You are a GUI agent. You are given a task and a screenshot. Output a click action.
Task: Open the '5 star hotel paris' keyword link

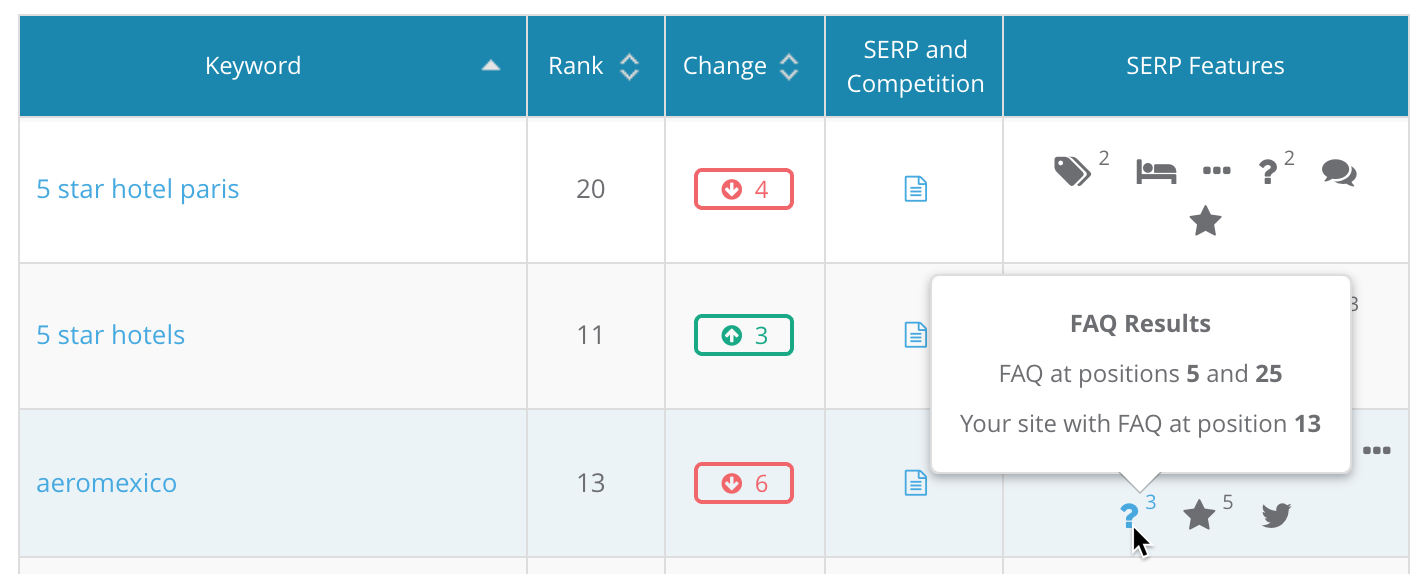click(138, 189)
